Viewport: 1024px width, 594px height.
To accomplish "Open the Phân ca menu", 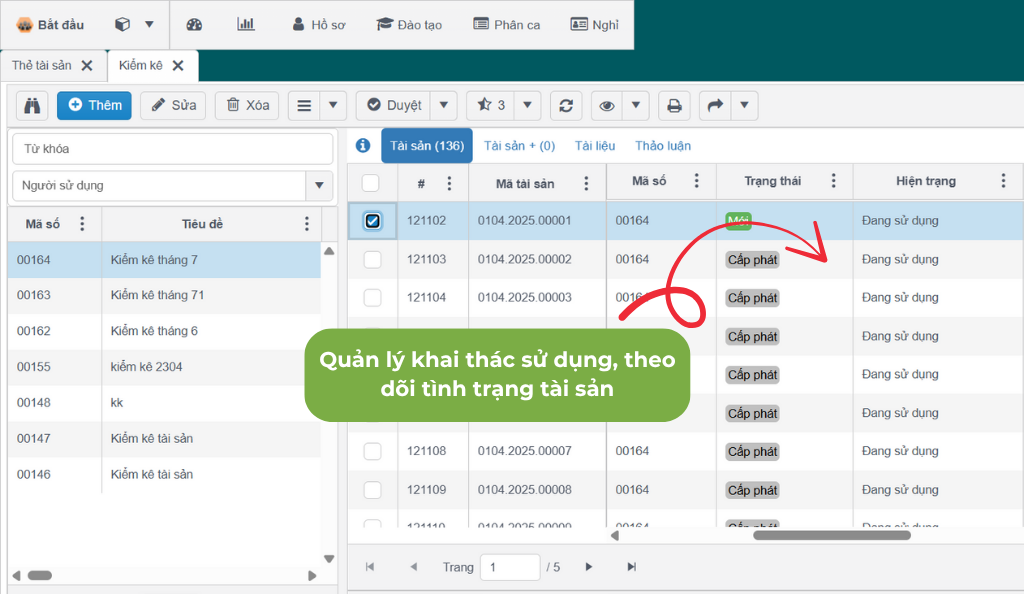I will 507,25.
